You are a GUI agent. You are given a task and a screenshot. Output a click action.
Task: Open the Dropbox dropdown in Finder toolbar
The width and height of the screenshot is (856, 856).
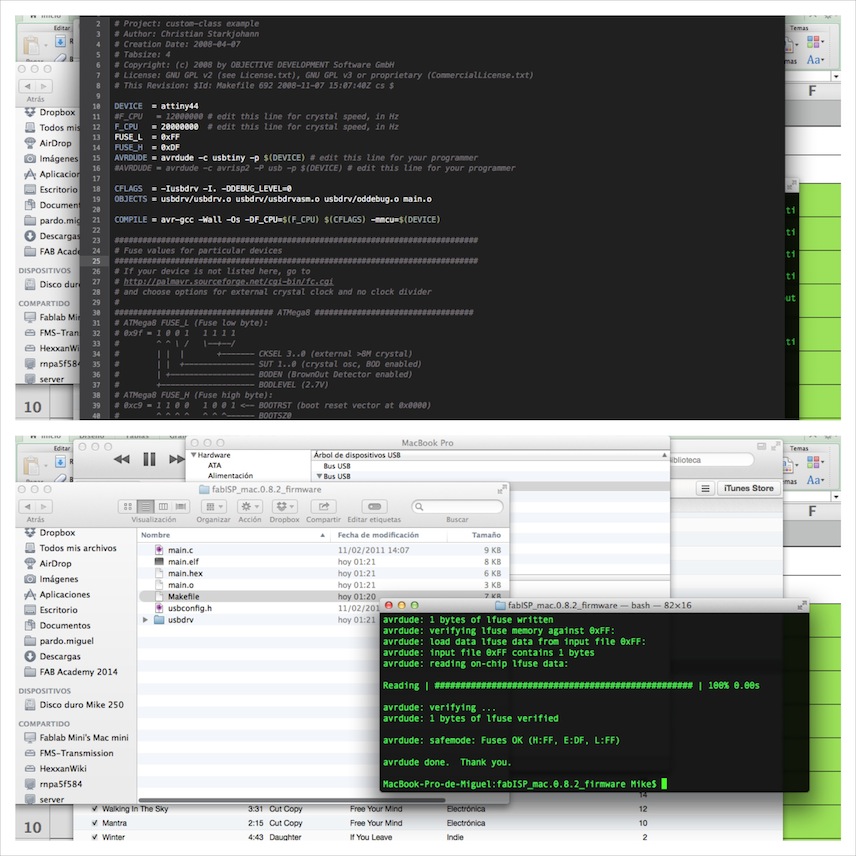tap(284, 507)
